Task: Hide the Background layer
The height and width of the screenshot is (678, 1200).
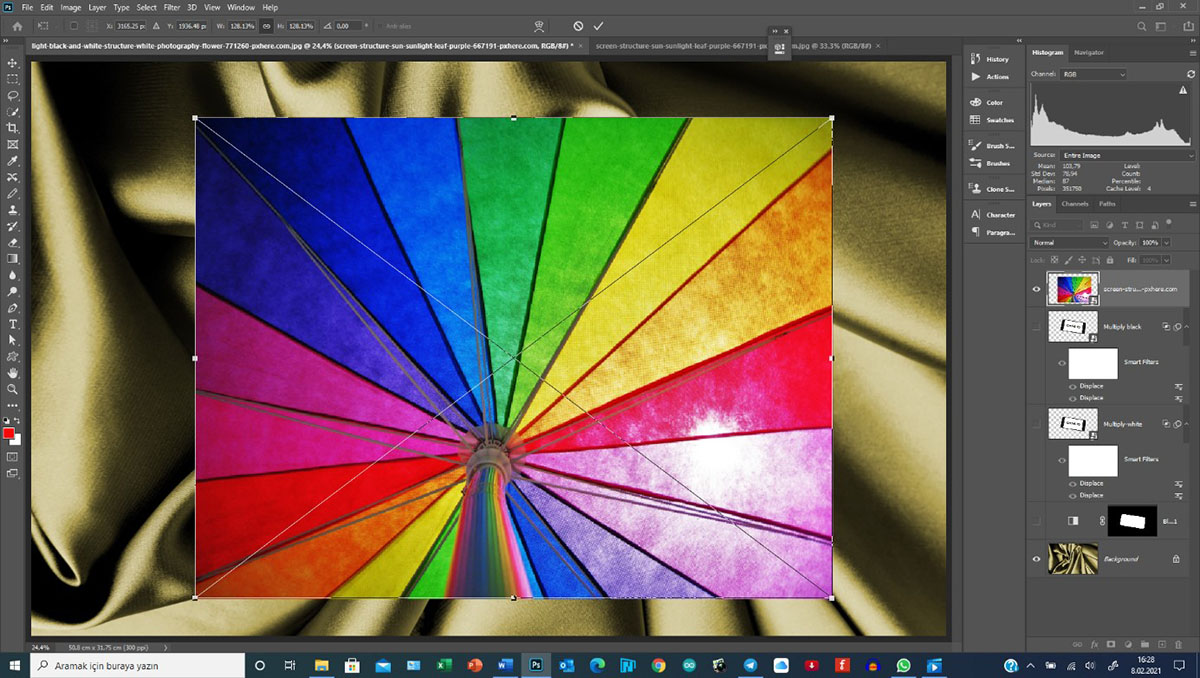Action: tap(1036, 559)
